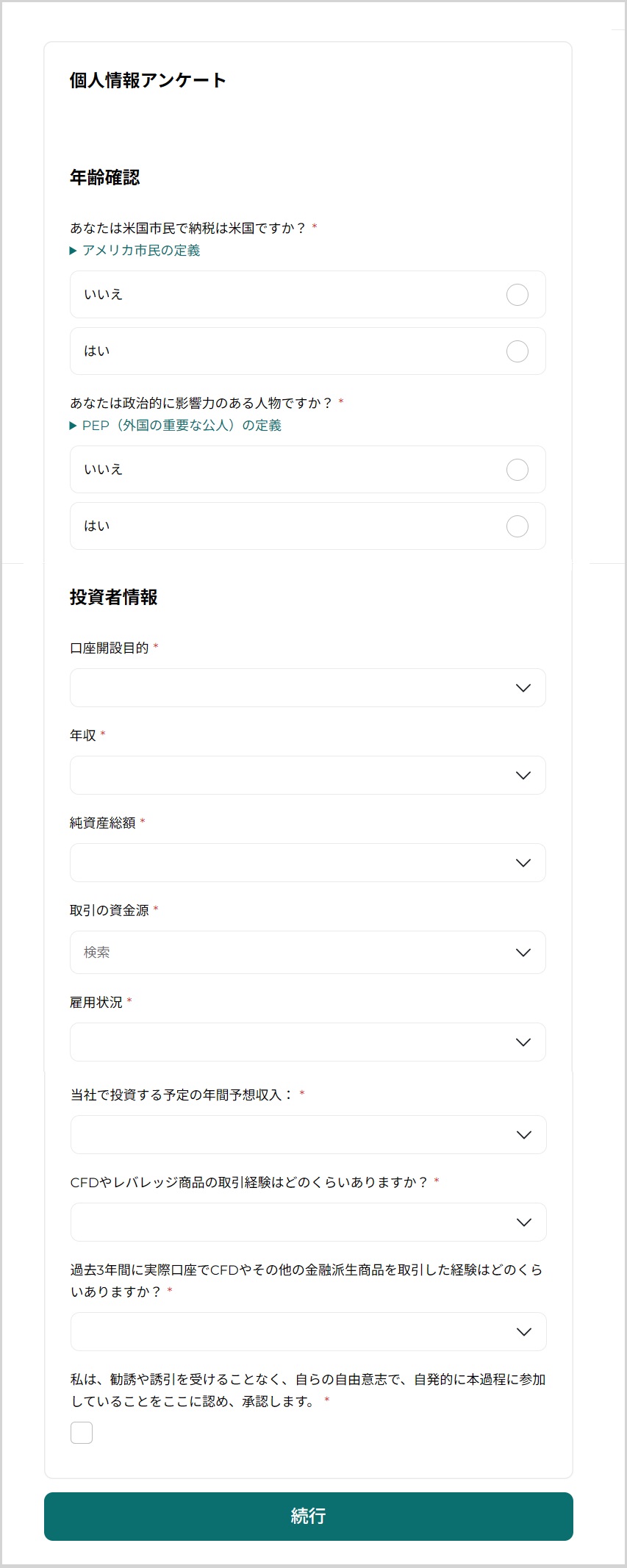Screen dimensions: 627x1568
Task: Open the 年収 dropdown chevron
Action: [x=523, y=776]
